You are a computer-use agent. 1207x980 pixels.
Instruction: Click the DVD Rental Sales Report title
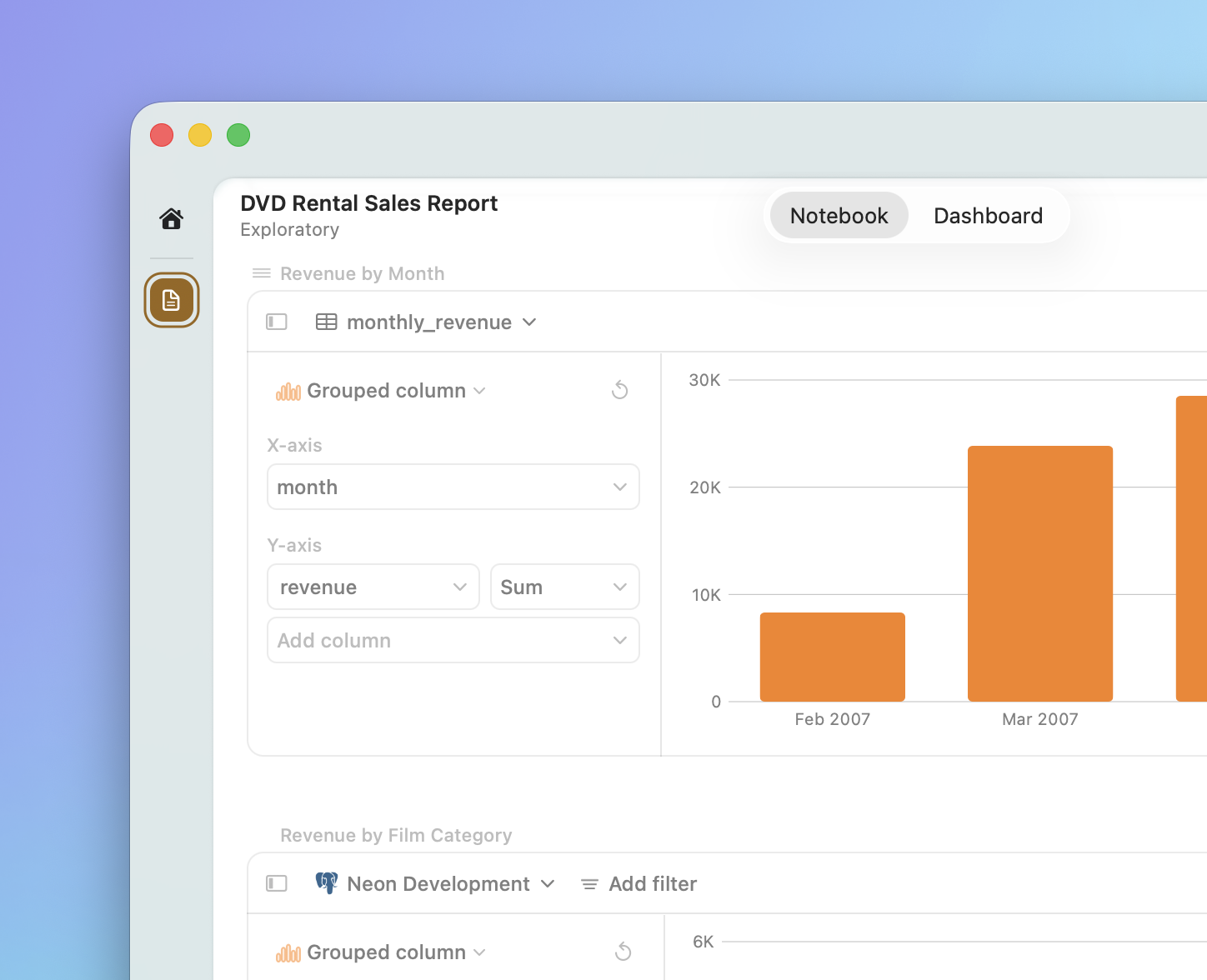pyautogui.click(x=368, y=203)
